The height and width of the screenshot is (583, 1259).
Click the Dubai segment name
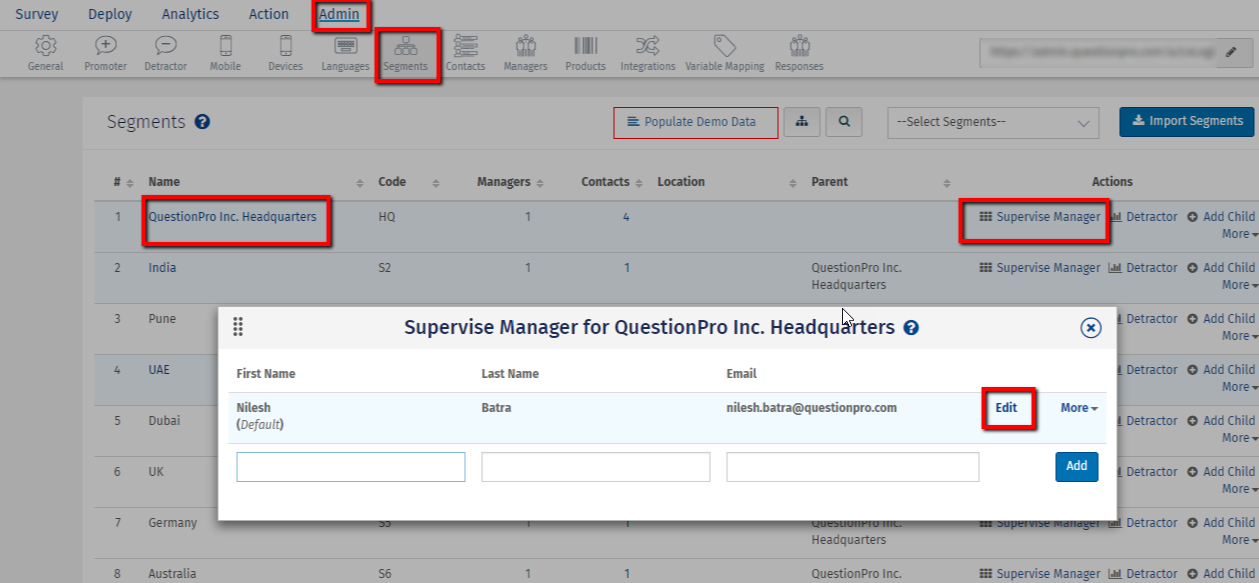point(164,421)
